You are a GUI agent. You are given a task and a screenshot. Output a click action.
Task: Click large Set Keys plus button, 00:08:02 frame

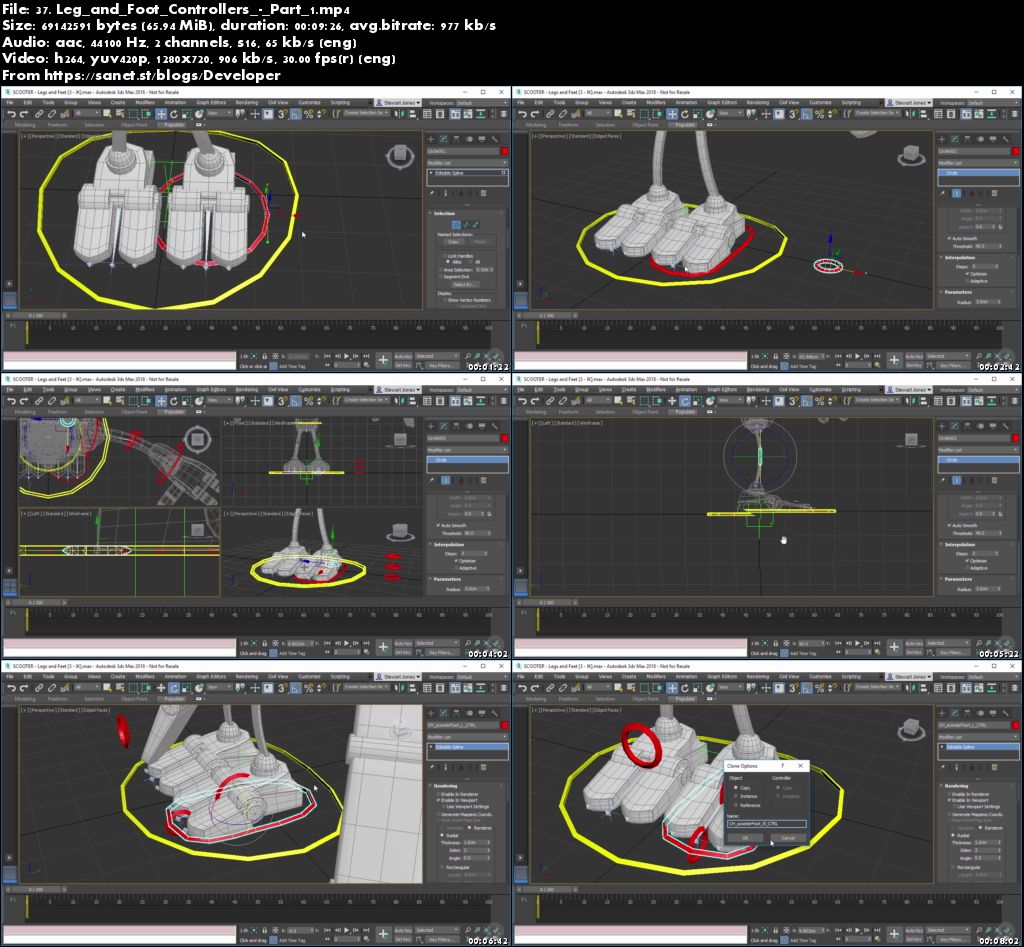pos(894,934)
